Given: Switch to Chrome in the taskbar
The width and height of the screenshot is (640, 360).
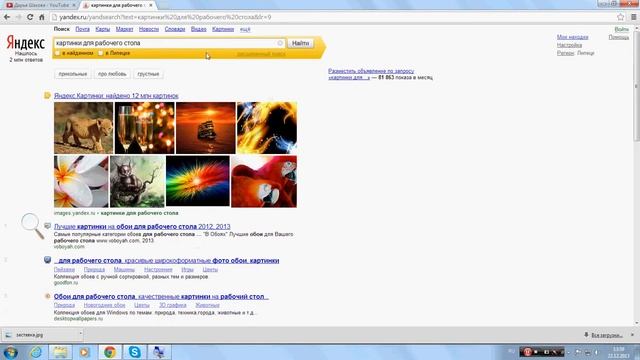Looking at the screenshot, I should (109, 352).
